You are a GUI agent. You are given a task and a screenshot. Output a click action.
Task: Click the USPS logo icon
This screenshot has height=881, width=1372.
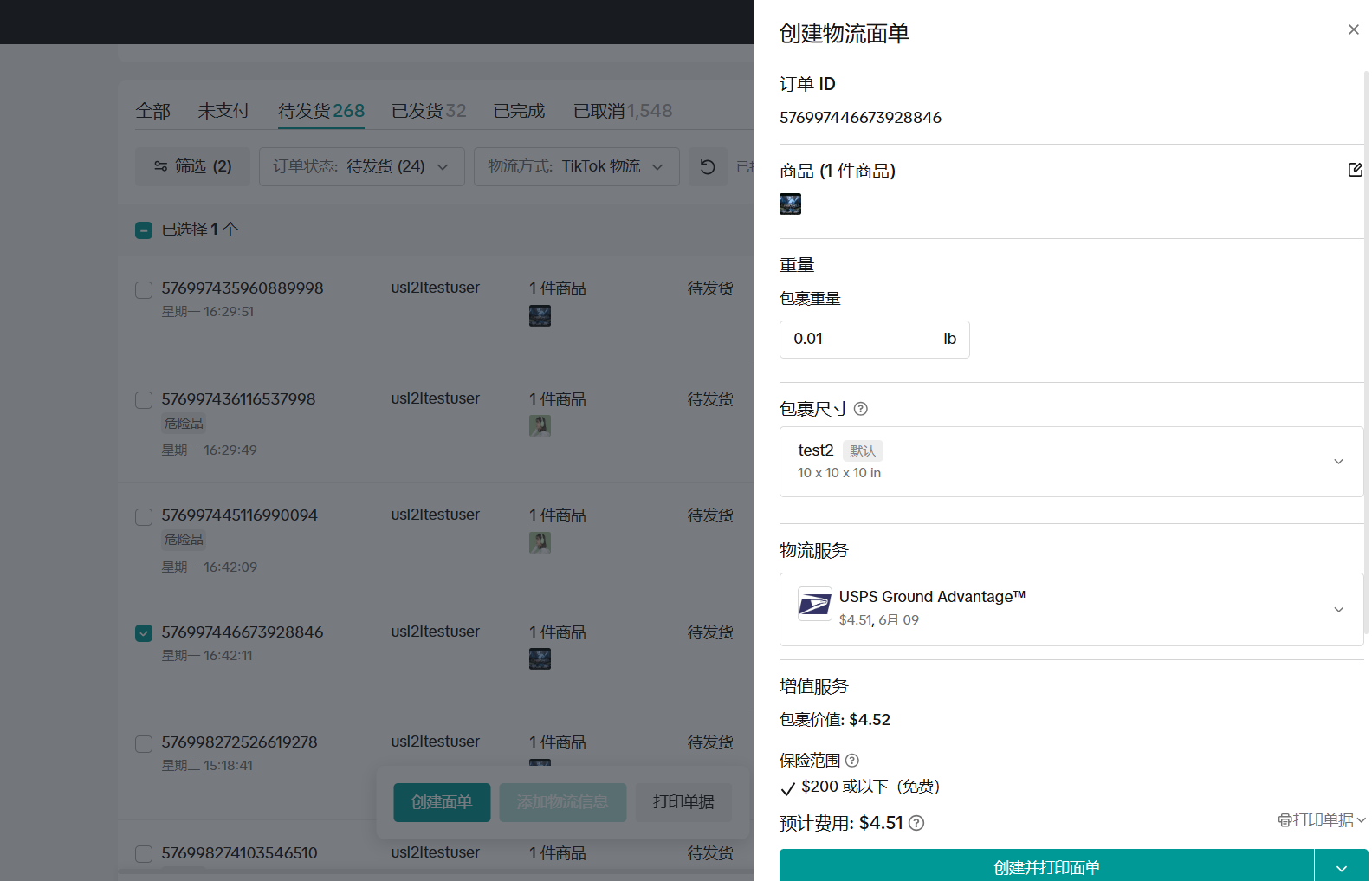pos(814,605)
